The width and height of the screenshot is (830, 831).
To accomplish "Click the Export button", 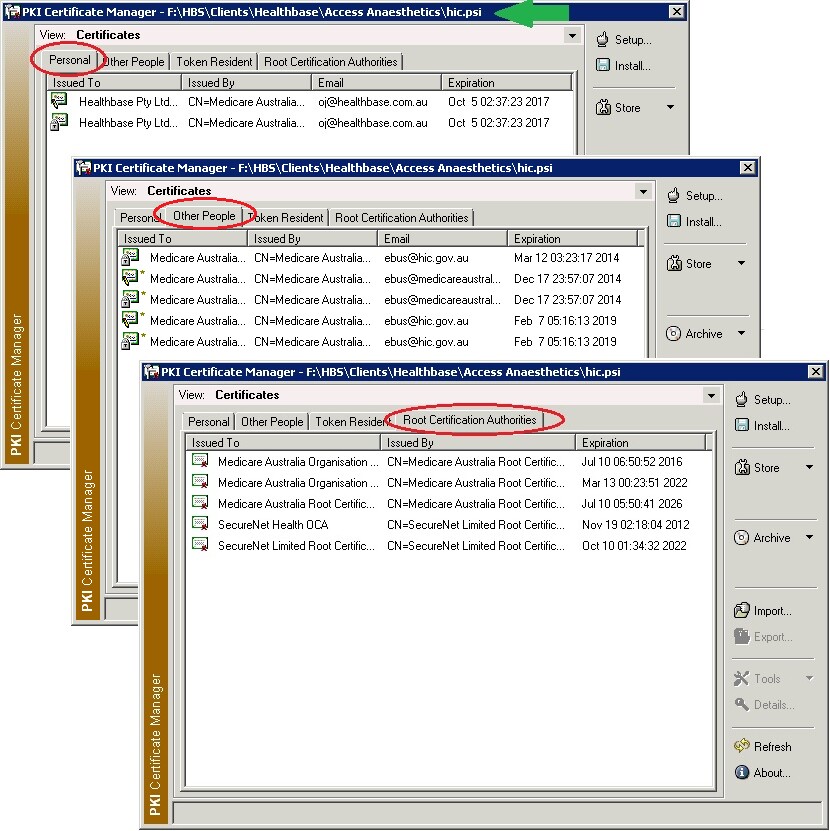I will 764,636.
